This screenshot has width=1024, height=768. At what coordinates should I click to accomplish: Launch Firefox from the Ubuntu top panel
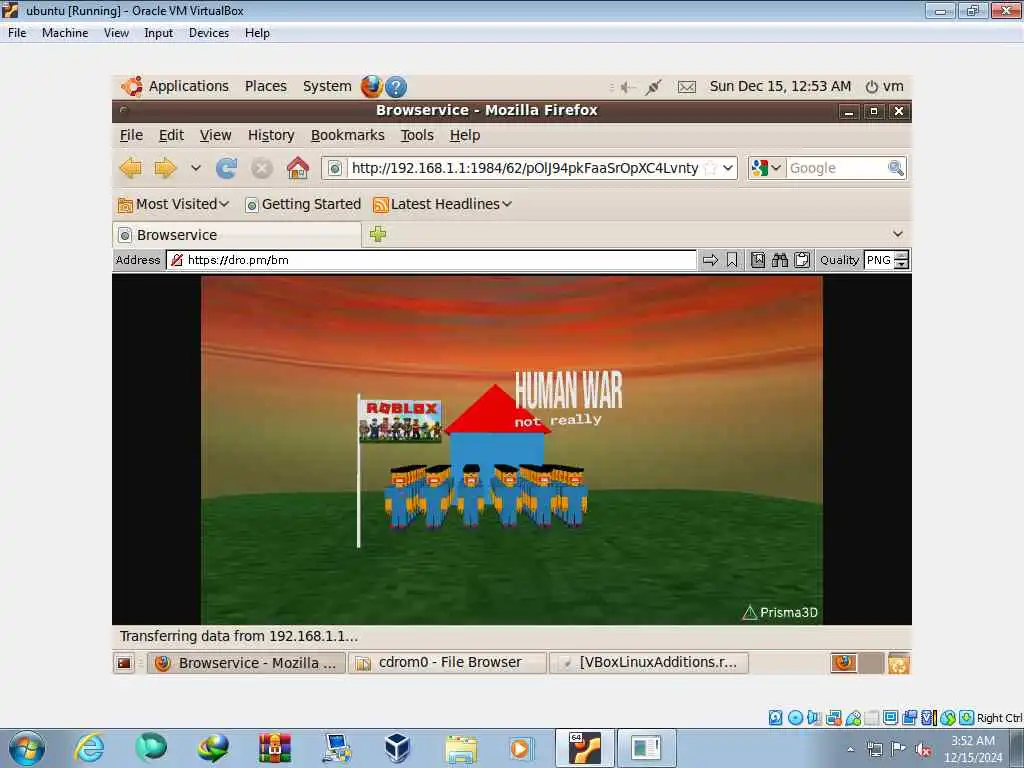[372, 86]
